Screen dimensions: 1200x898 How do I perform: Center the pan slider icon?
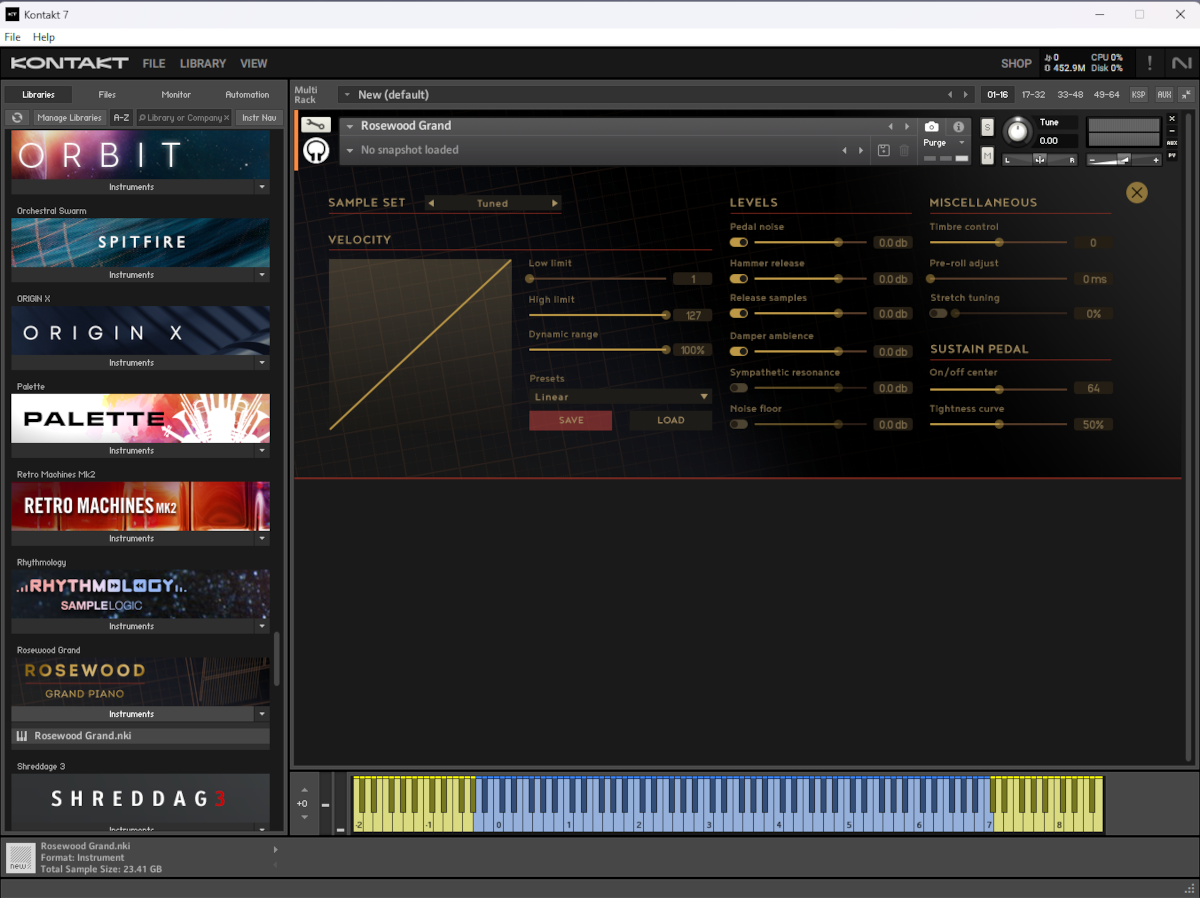tap(1040, 159)
